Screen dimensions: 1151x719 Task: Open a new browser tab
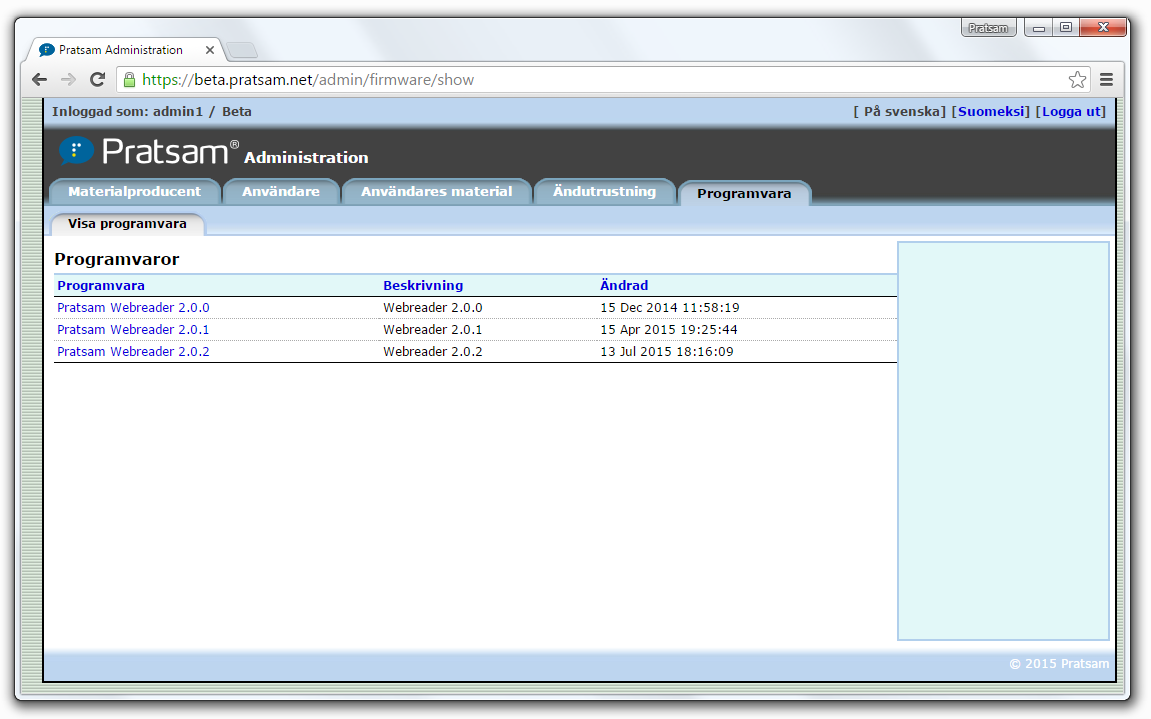[243, 48]
